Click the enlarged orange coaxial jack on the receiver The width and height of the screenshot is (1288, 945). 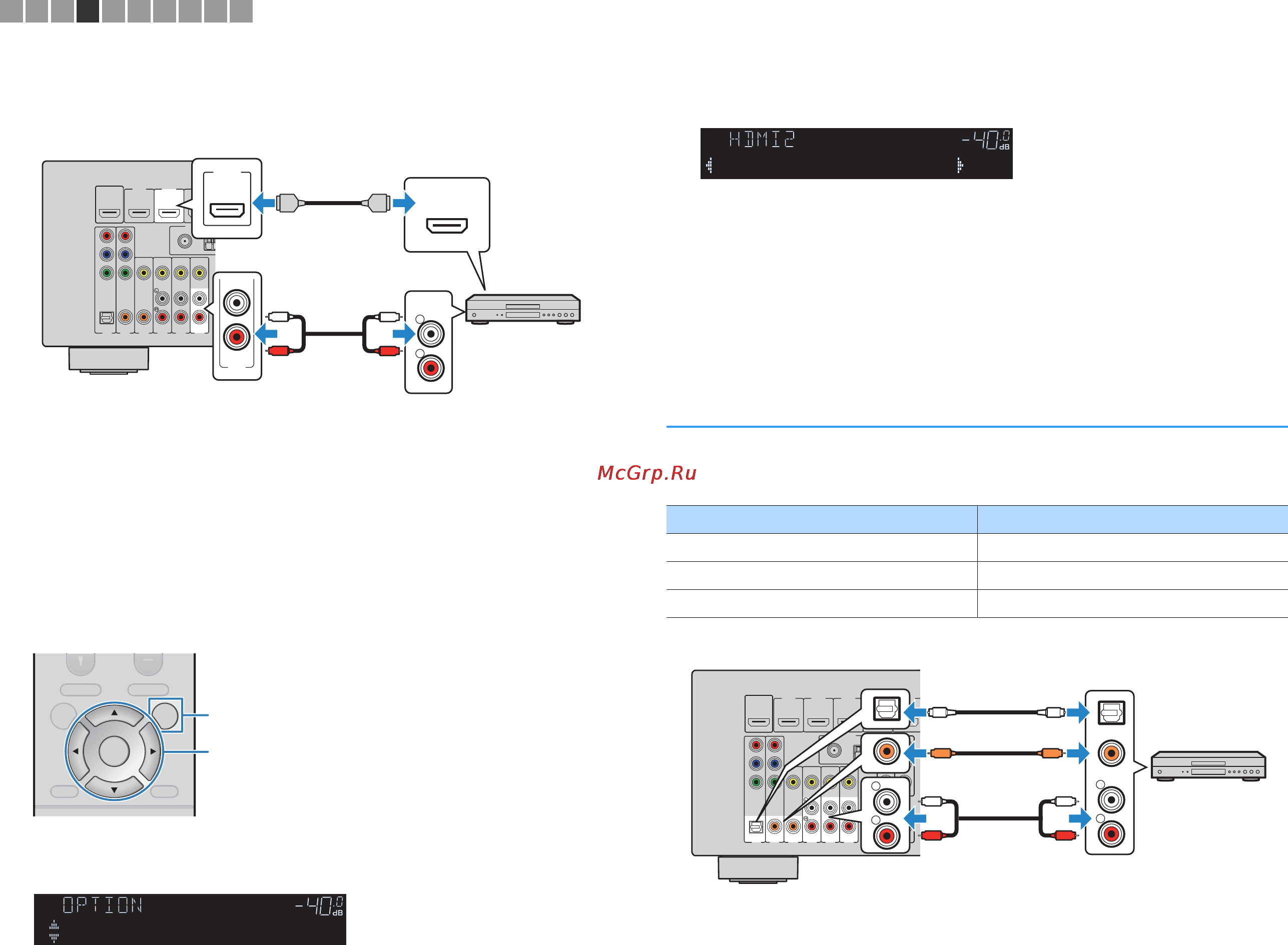tap(886, 751)
